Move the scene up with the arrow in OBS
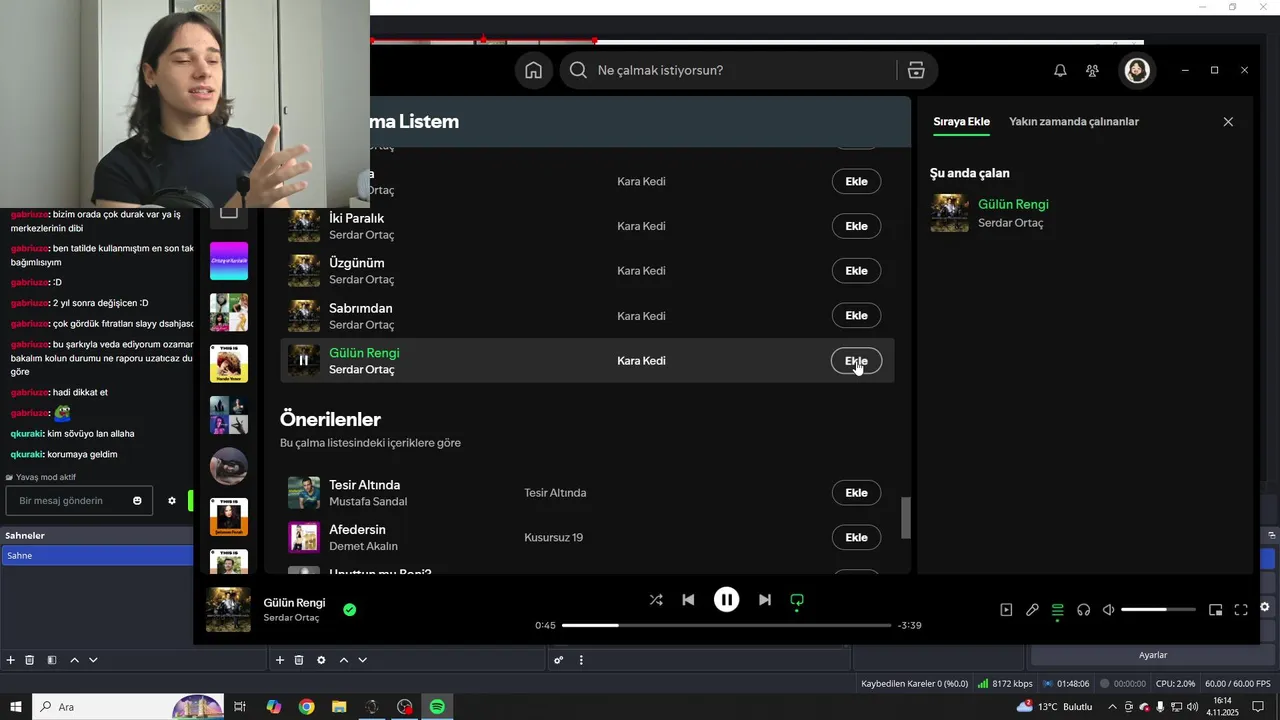The width and height of the screenshot is (1280, 720). click(x=74, y=660)
